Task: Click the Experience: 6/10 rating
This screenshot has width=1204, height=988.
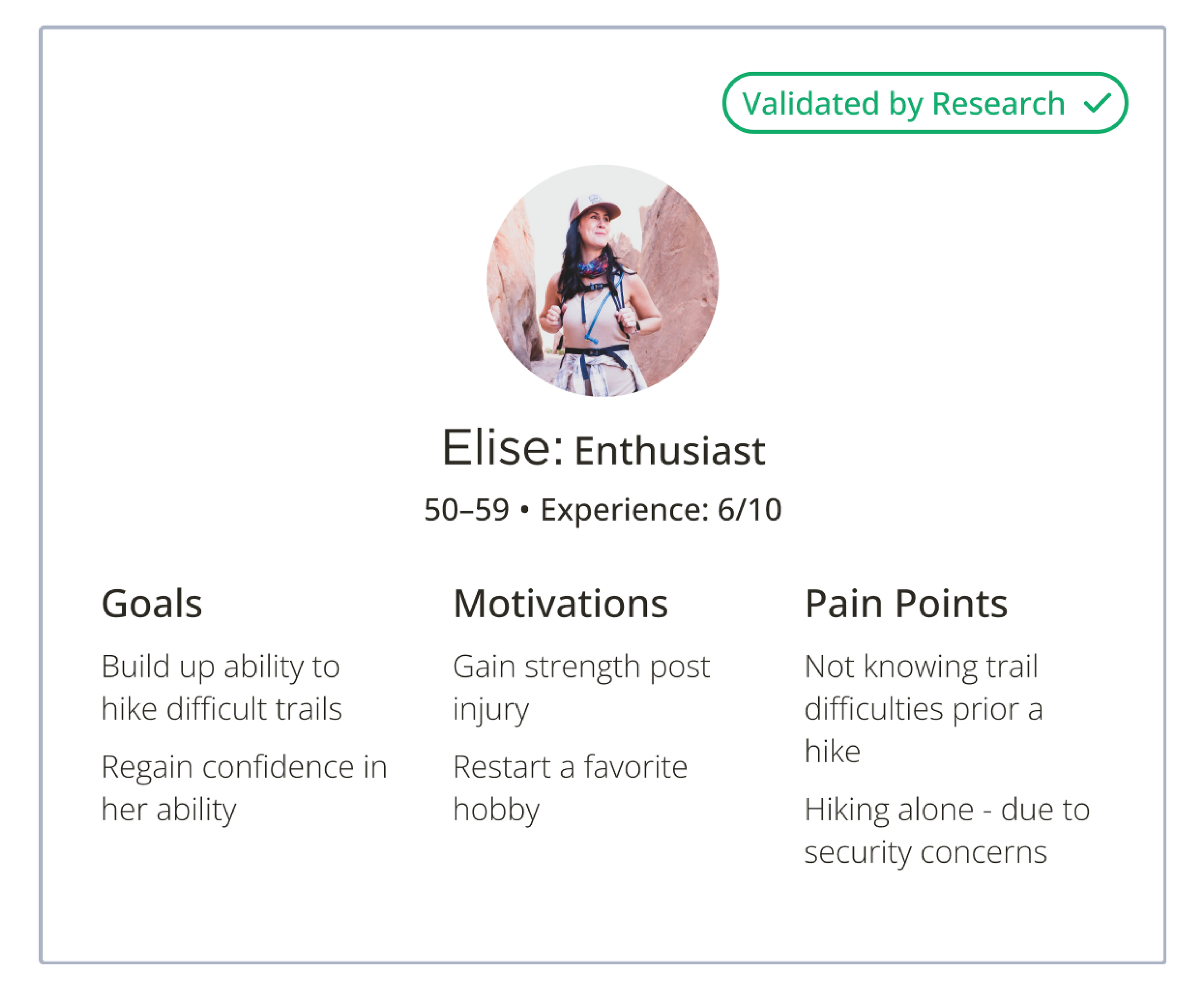Action: click(661, 510)
